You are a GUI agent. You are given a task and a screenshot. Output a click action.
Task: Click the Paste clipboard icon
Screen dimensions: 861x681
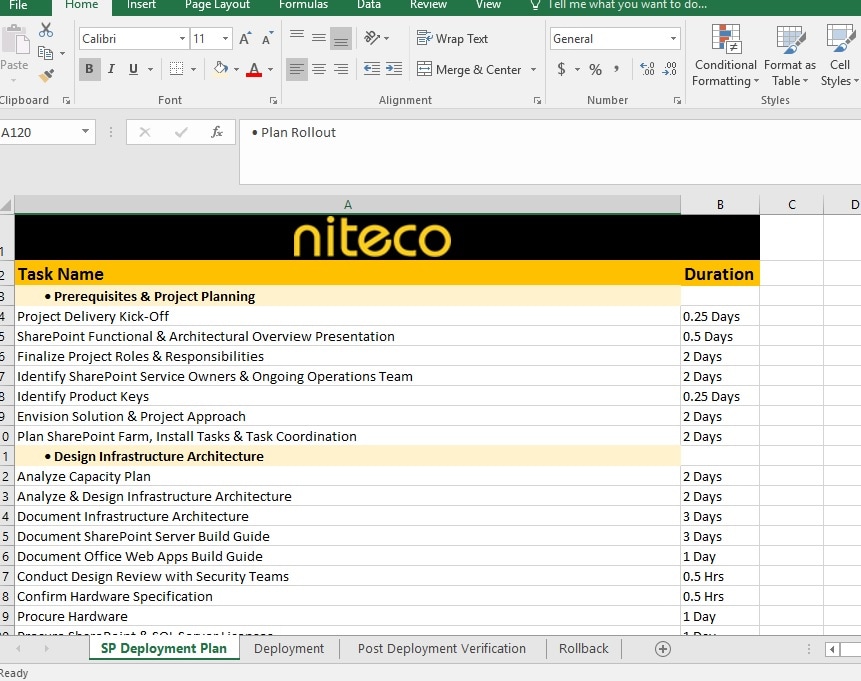pyautogui.click(x=15, y=41)
